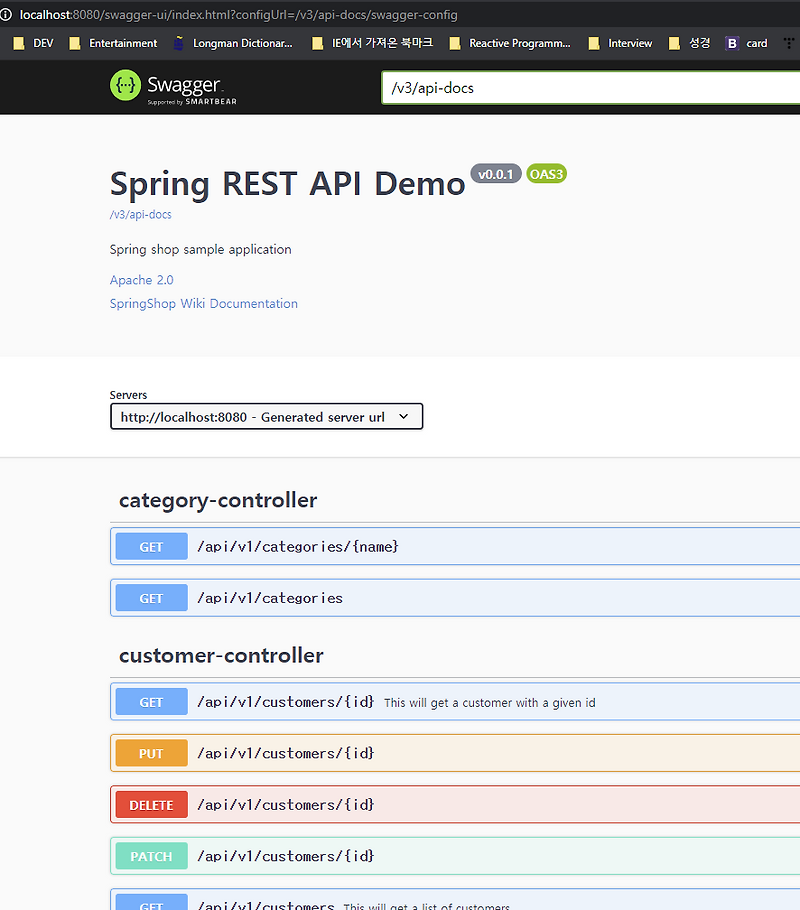
Task: Open the SpringShop Wiki Documentation link
Action: (x=203, y=303)
